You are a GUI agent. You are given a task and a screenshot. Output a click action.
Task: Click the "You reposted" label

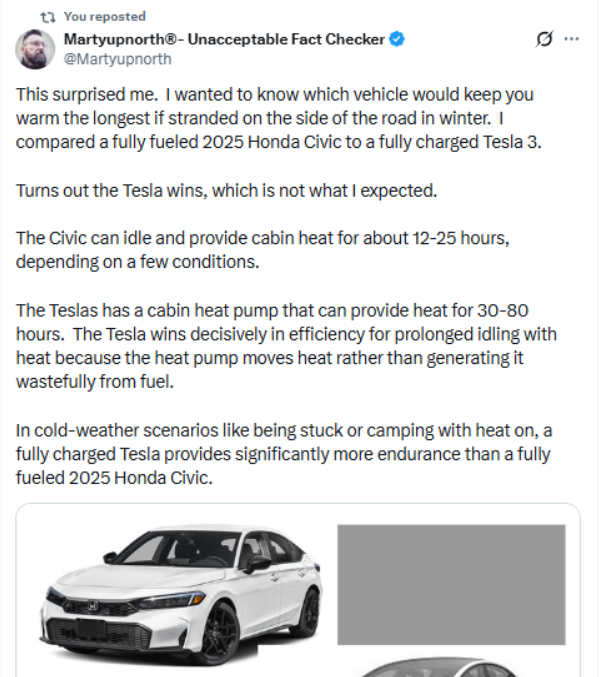pos(104,17)
